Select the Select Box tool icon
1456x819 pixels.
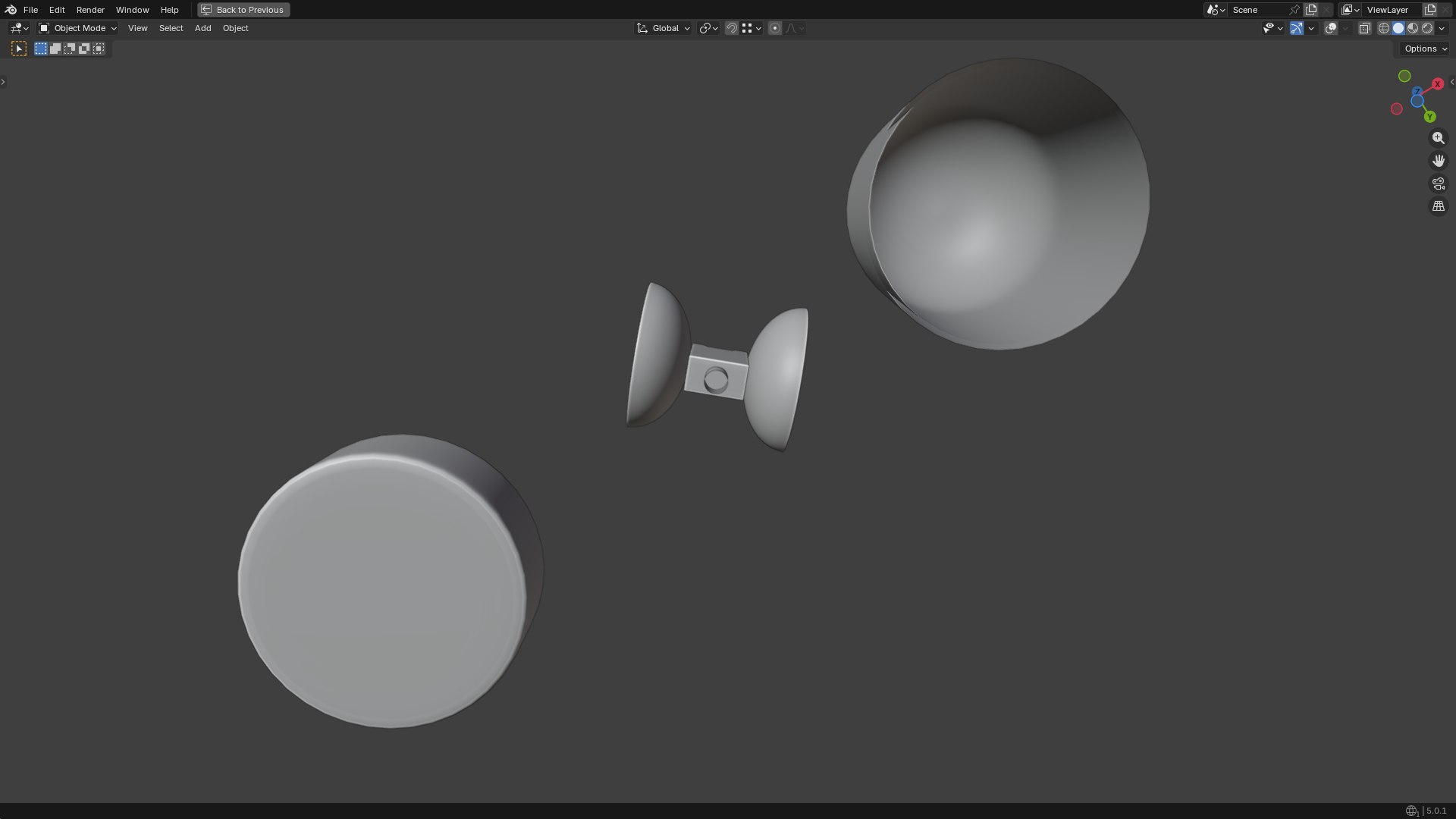19,49
